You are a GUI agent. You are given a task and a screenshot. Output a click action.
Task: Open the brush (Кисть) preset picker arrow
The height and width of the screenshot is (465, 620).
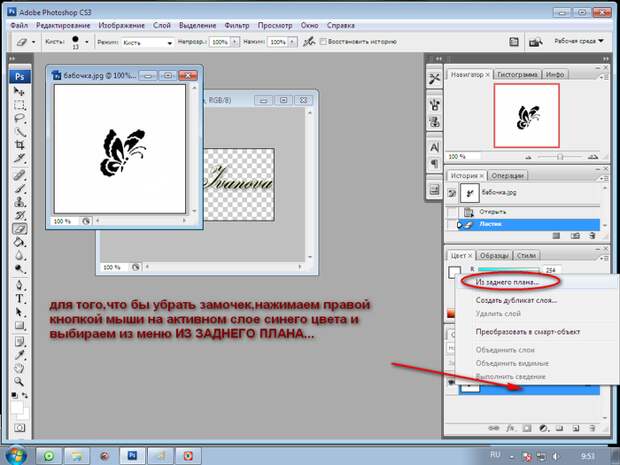[x=87, y=42]
